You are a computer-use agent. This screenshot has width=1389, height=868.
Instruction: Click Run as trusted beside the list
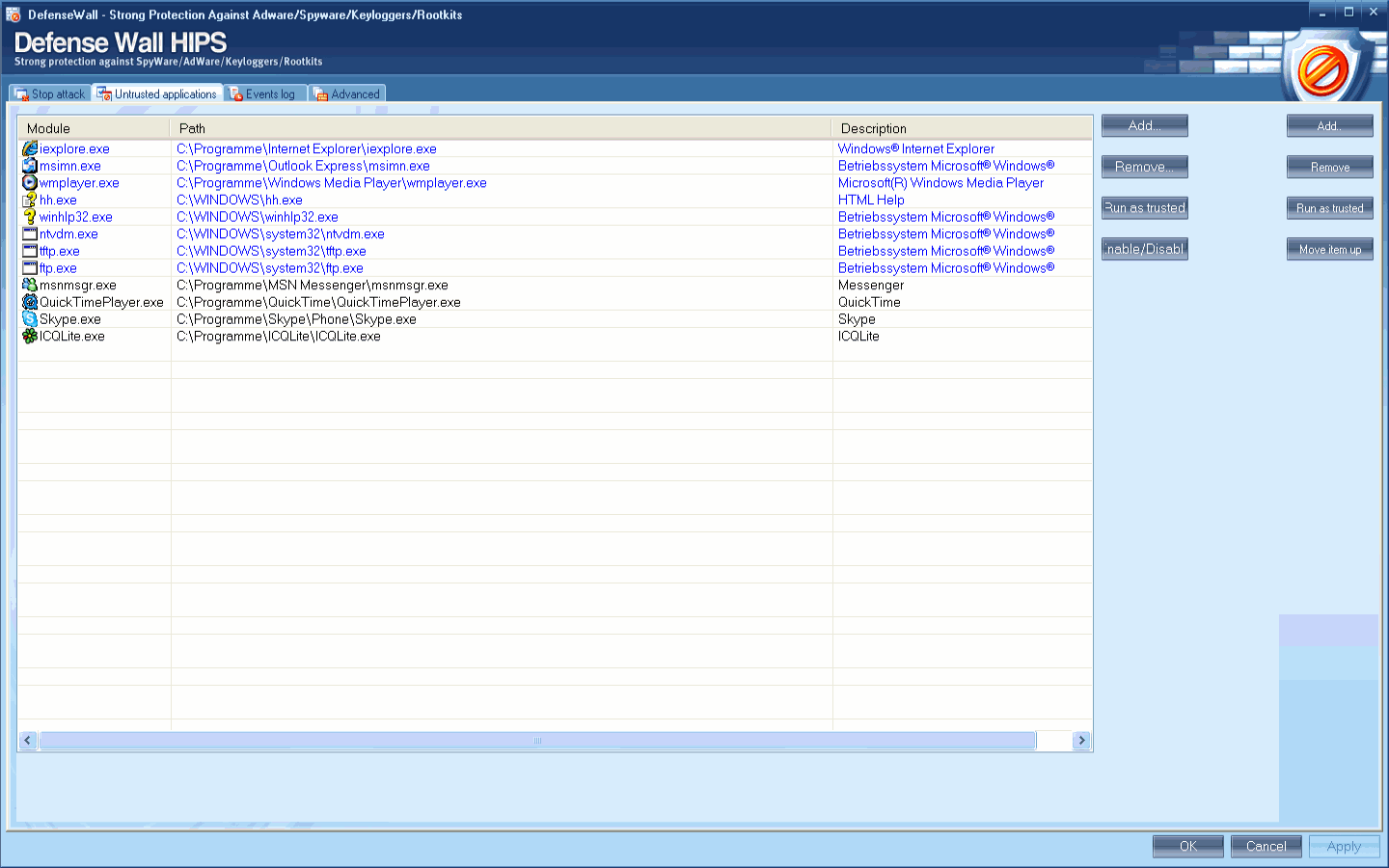[1145, 208]
